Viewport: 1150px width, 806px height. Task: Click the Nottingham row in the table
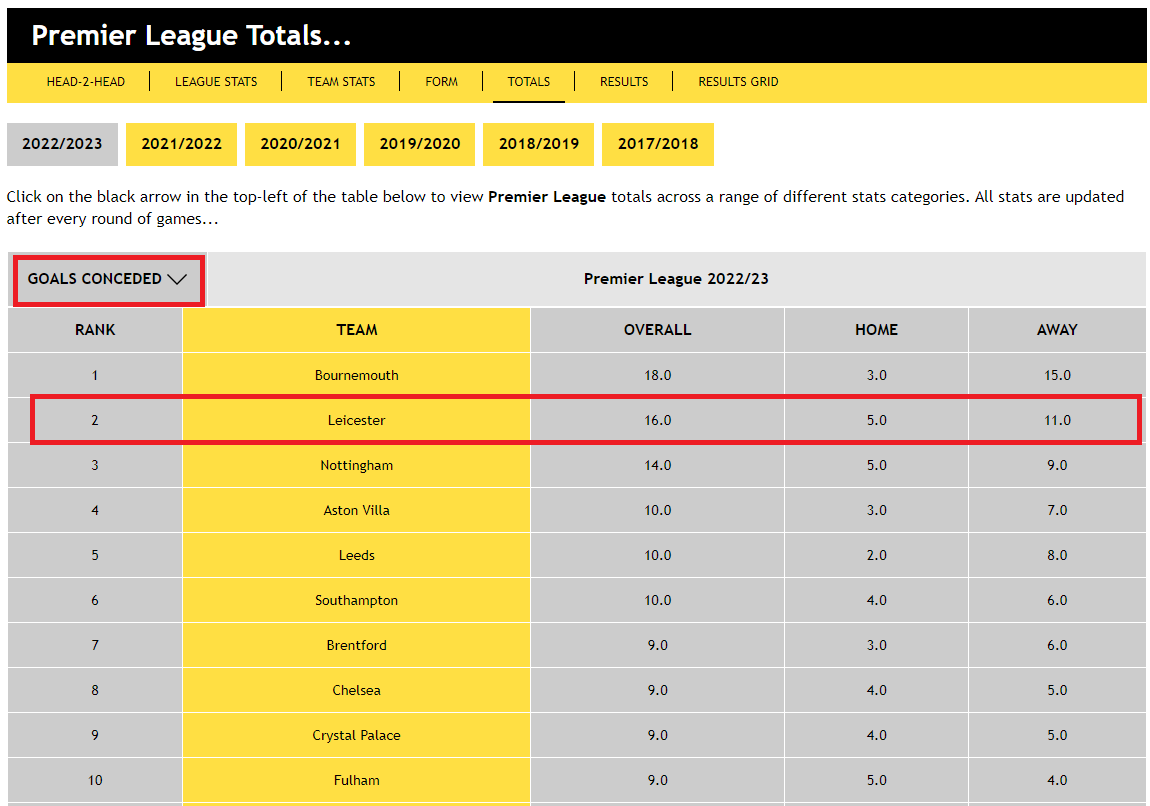click(355, 465)
